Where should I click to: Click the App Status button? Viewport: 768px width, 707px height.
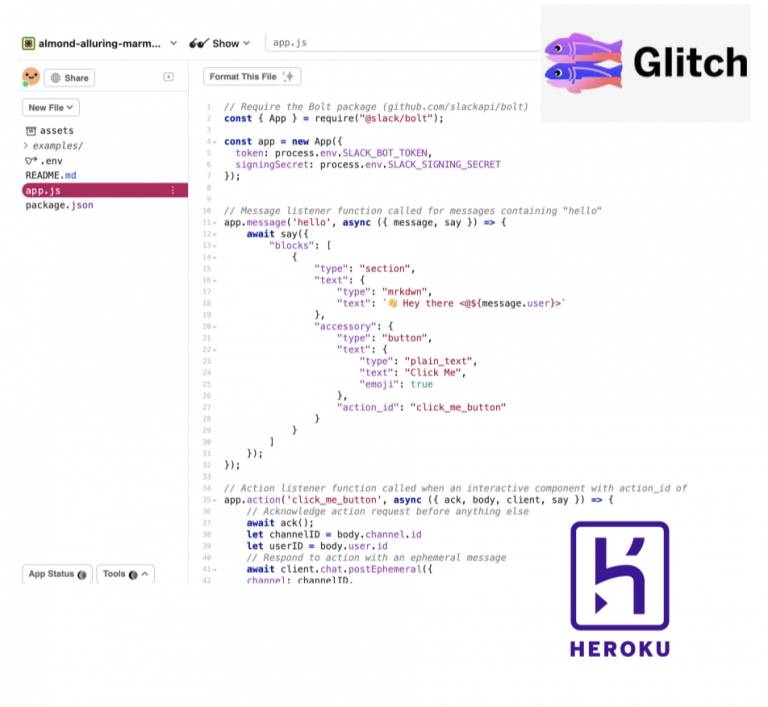[57, 574]
